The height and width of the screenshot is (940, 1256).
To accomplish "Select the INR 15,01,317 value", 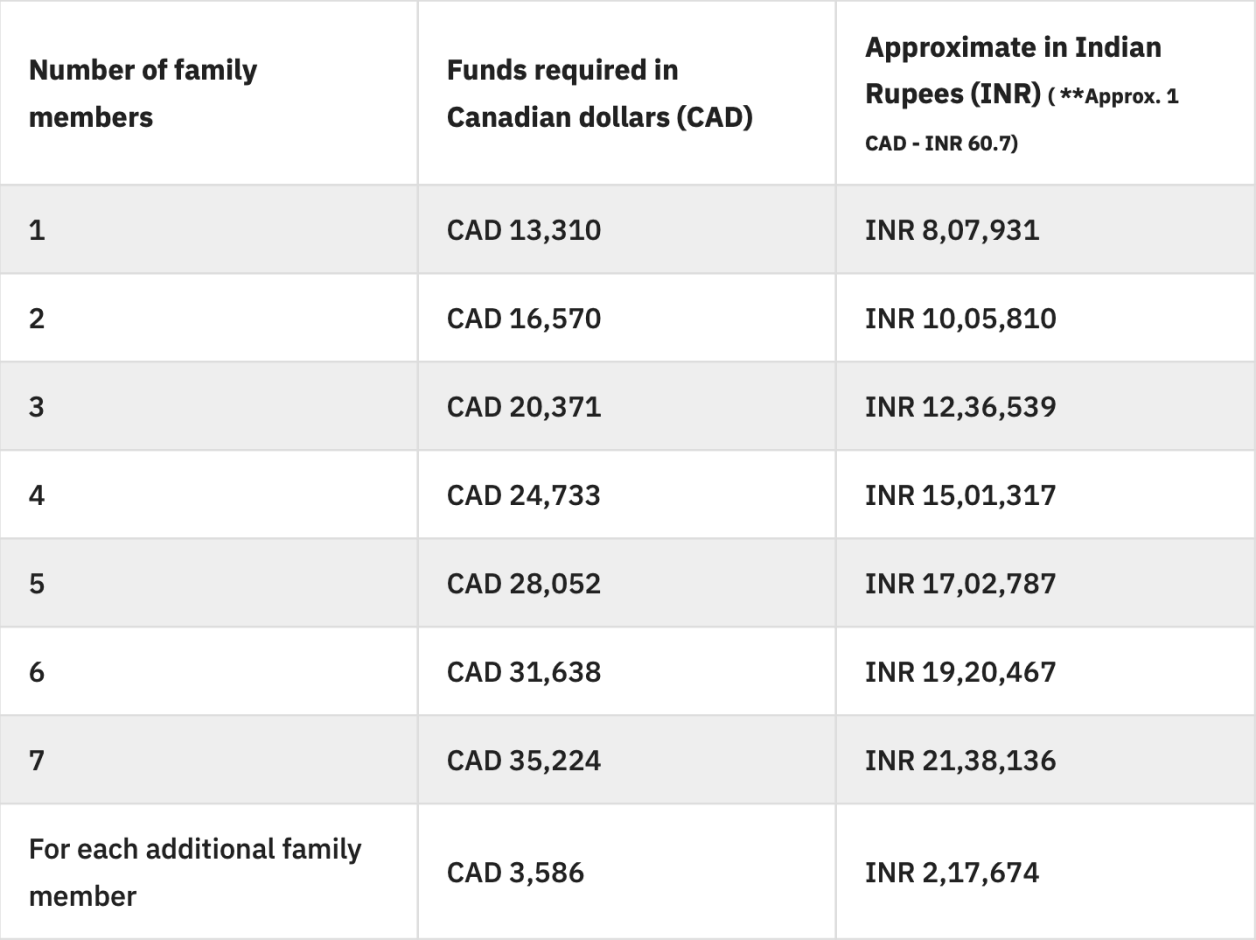I will [960, 495].
